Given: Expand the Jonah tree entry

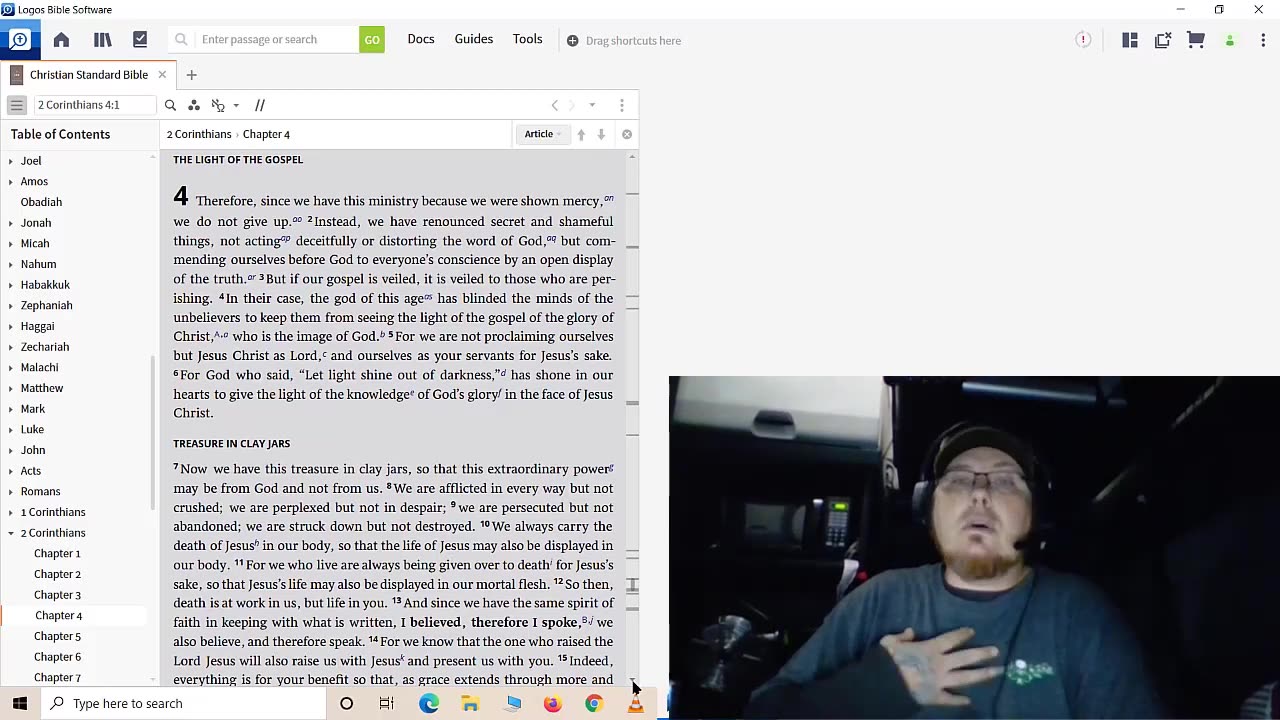Looking at the screenshot, I should click(11, 223).
